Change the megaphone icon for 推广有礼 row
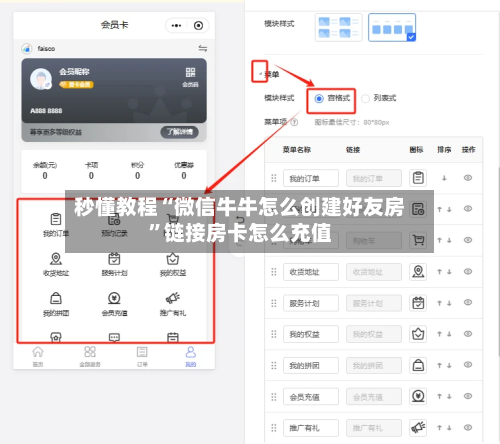Screen dimensions: 500x444 tap(418, 428)
